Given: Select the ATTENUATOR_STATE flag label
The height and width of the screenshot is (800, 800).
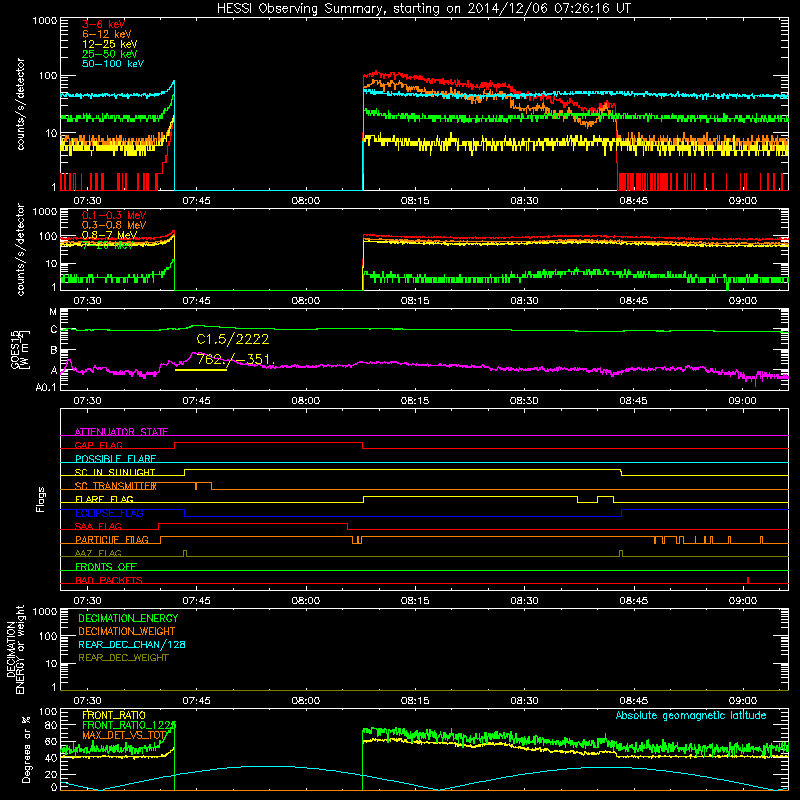Looking at the screenshot, I should pyautogui.click(x=121, y=432).
